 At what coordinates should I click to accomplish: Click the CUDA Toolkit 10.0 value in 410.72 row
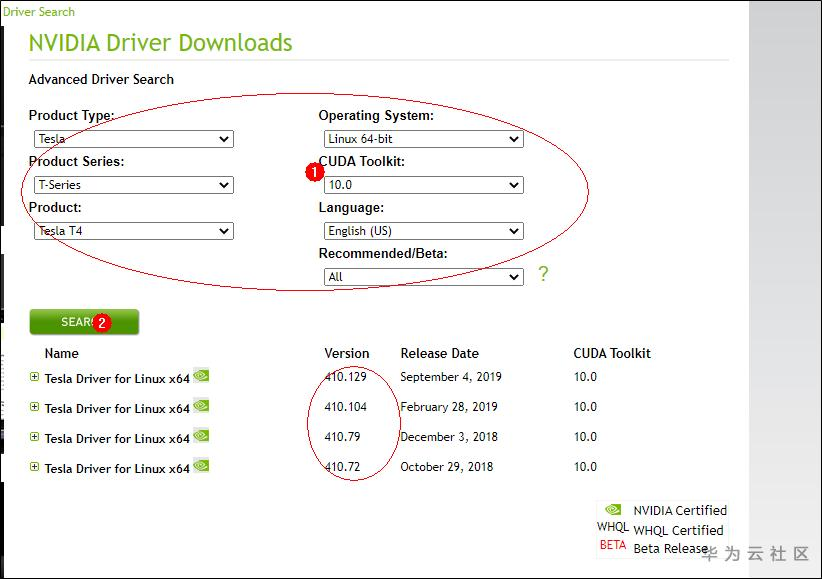[x=585, y=466]
